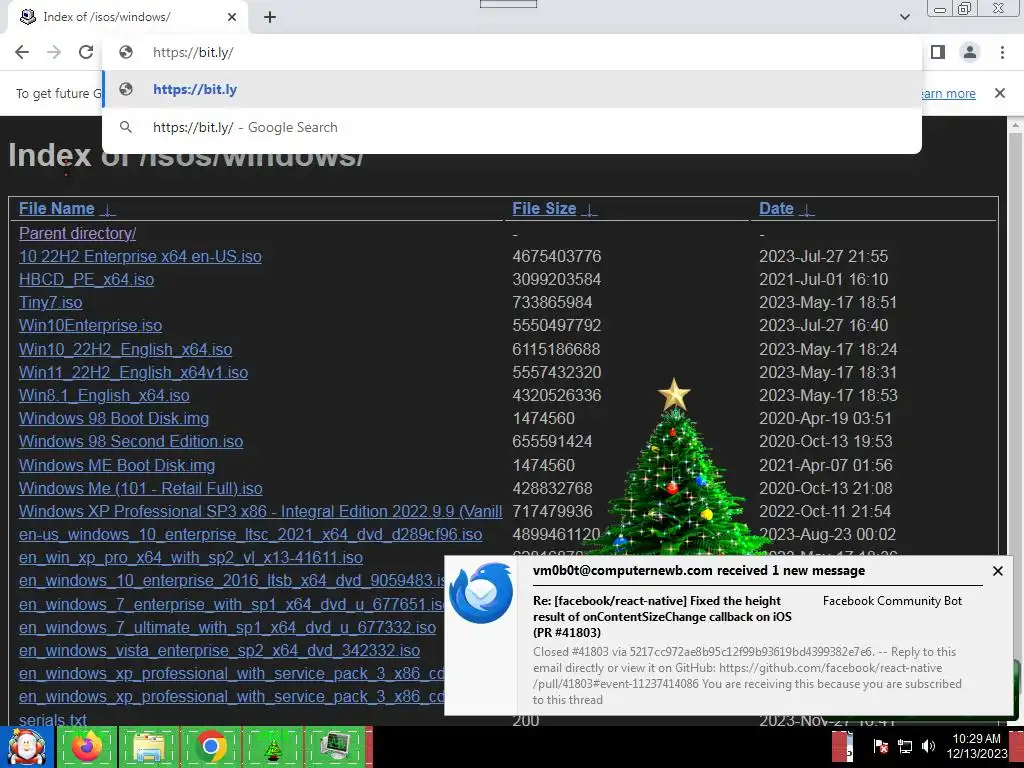This screenshot has width=1024, height=768.
Task: Open the volume speaker tray icon
Action: click(x=928, y=746)
